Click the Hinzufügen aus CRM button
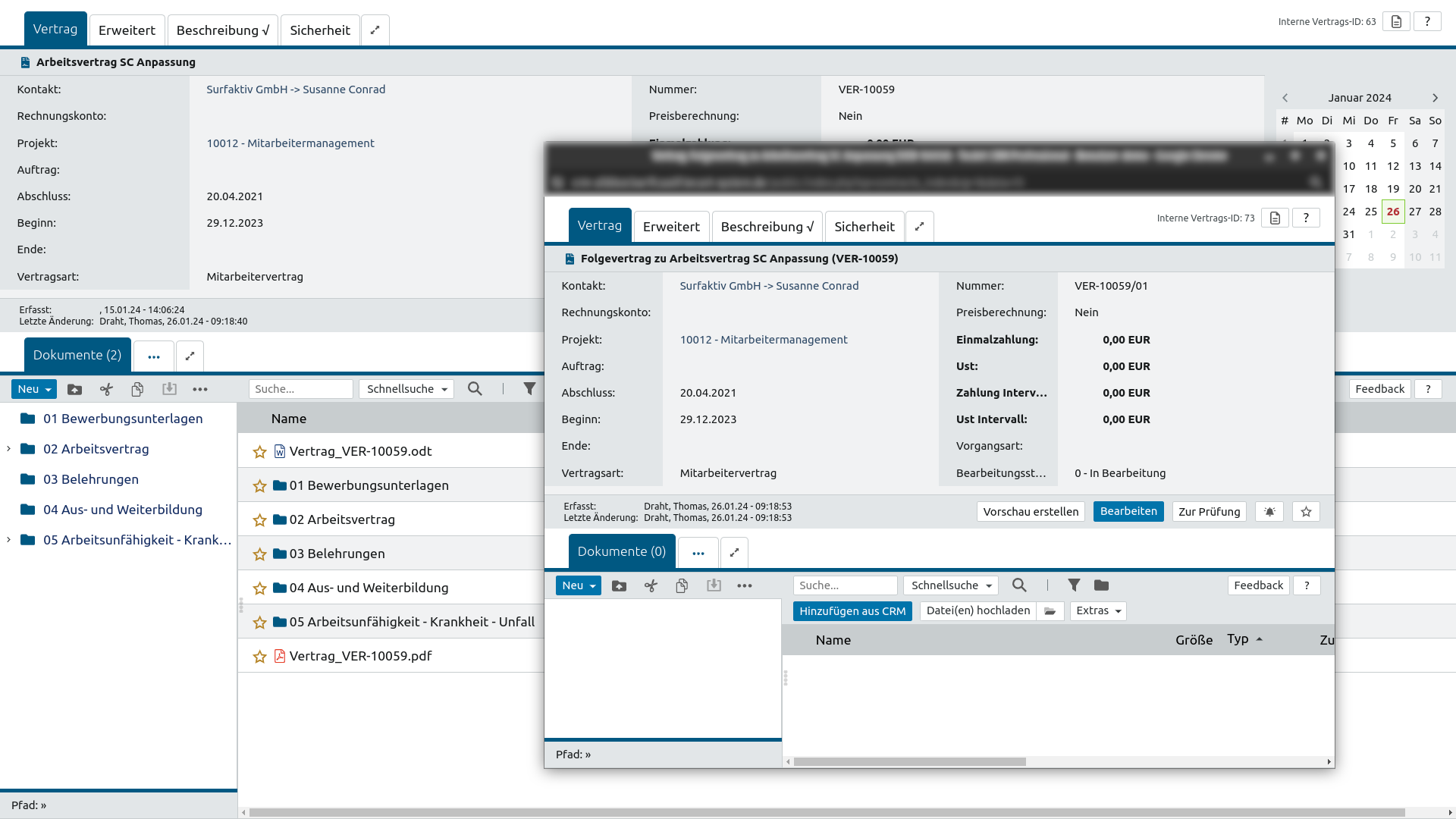The image size is (1456, 819). (x=852, y=611)
